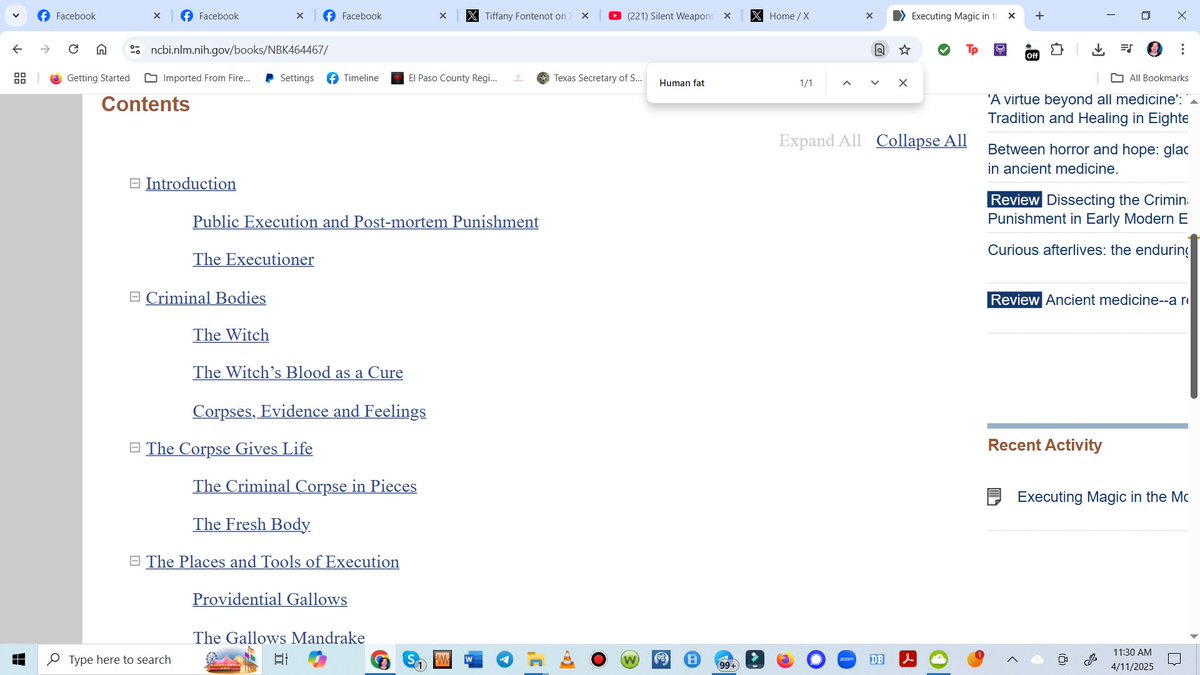
Task: Click the green checkmark extension icon
Action: click(943, 49)
